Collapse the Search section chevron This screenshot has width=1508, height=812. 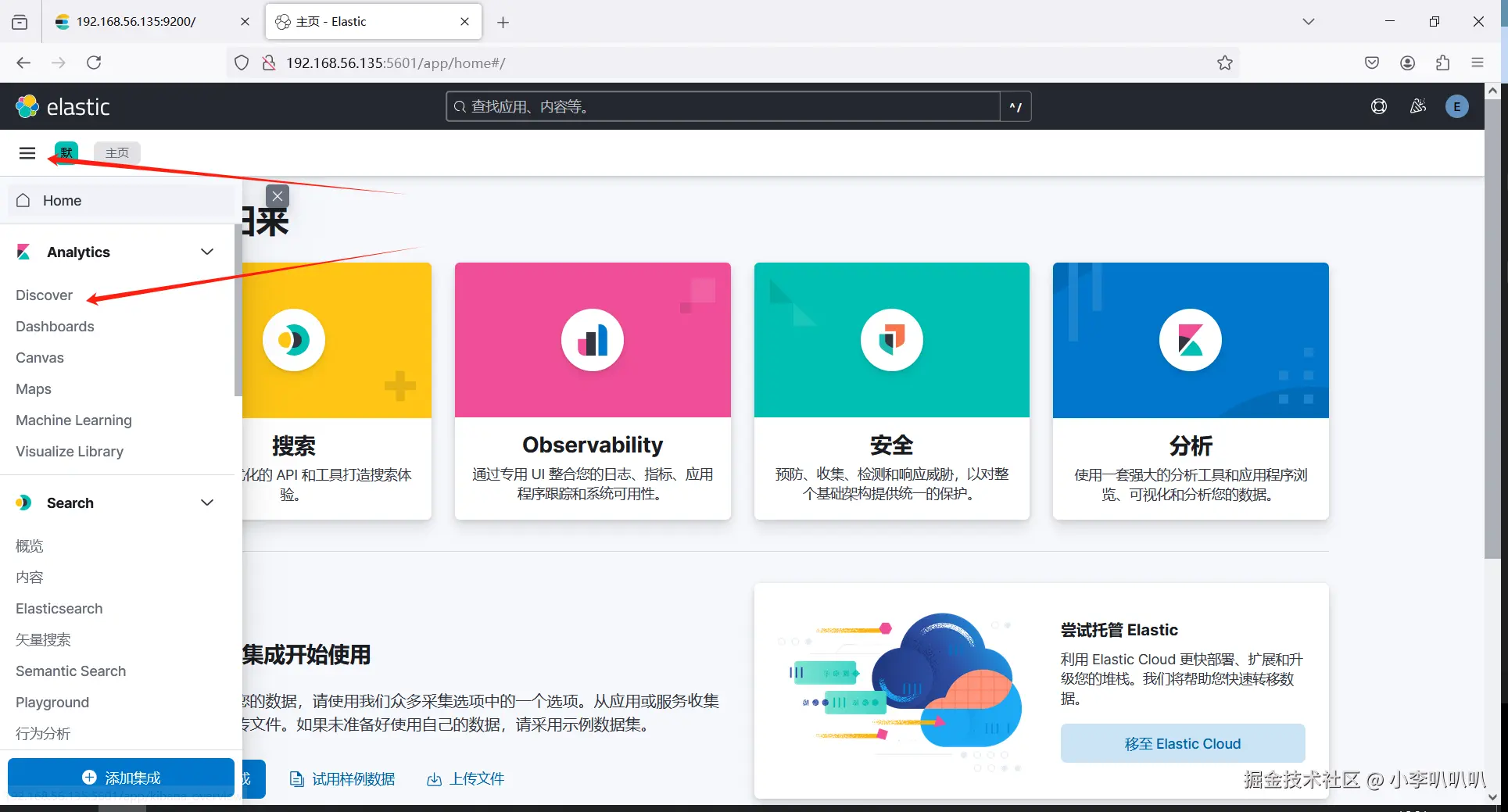click(207, 503)
